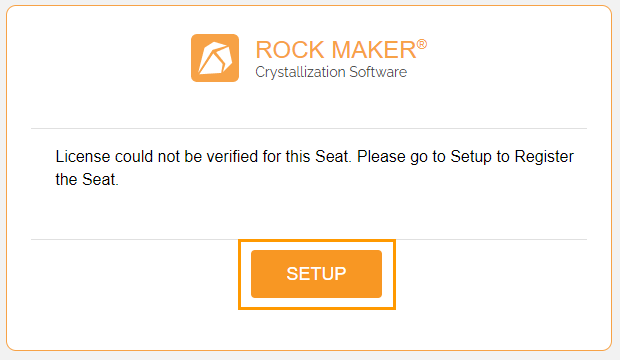Click the word ROCK in the title
The height and width of the screenshot is (360, 620).
(290, 50)
